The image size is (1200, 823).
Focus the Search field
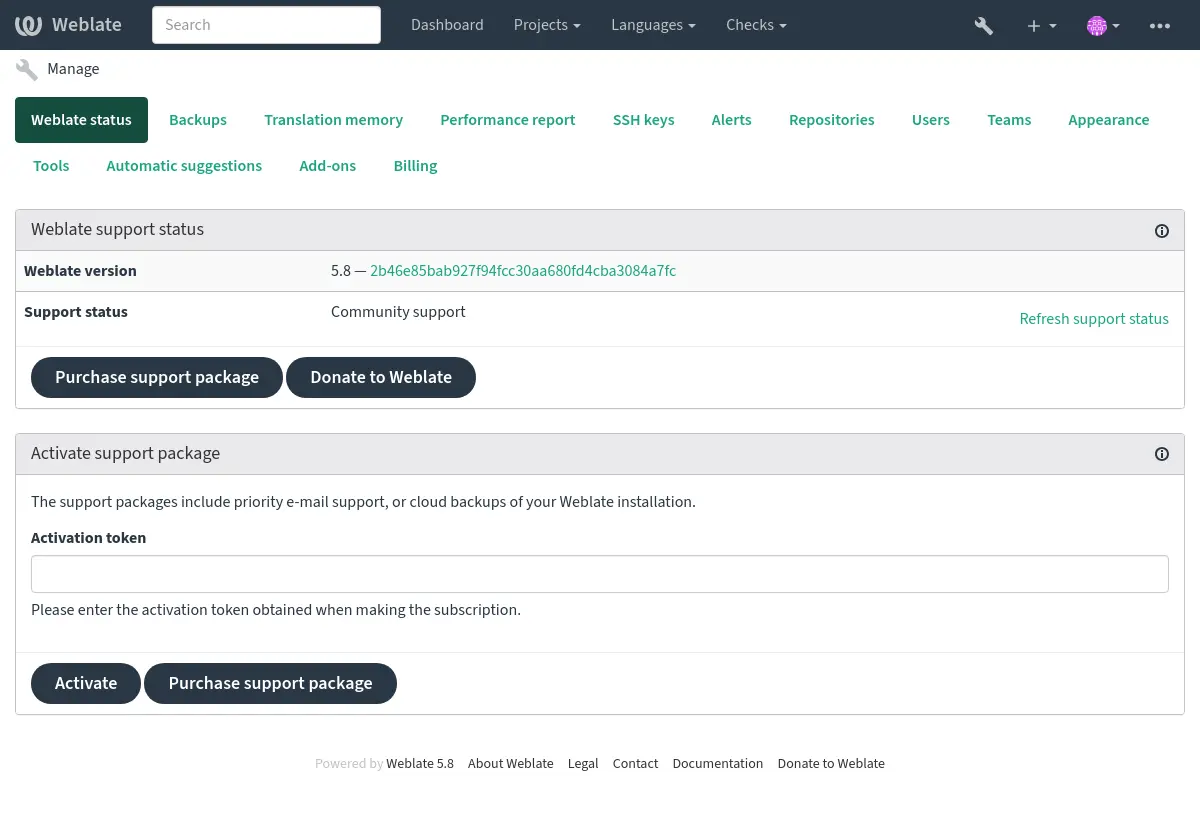266,25
